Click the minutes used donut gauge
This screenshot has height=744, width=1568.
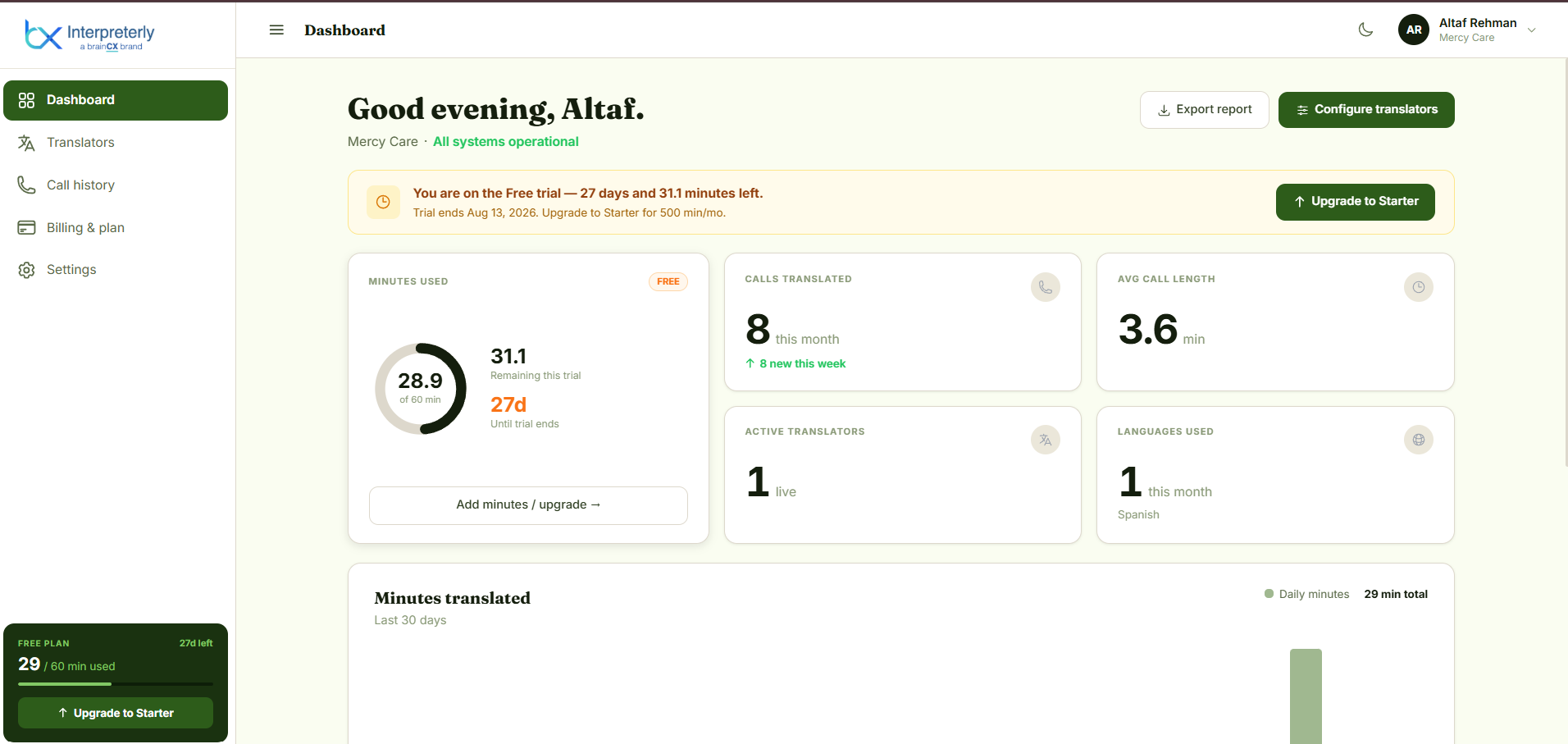tap(421, 389)
